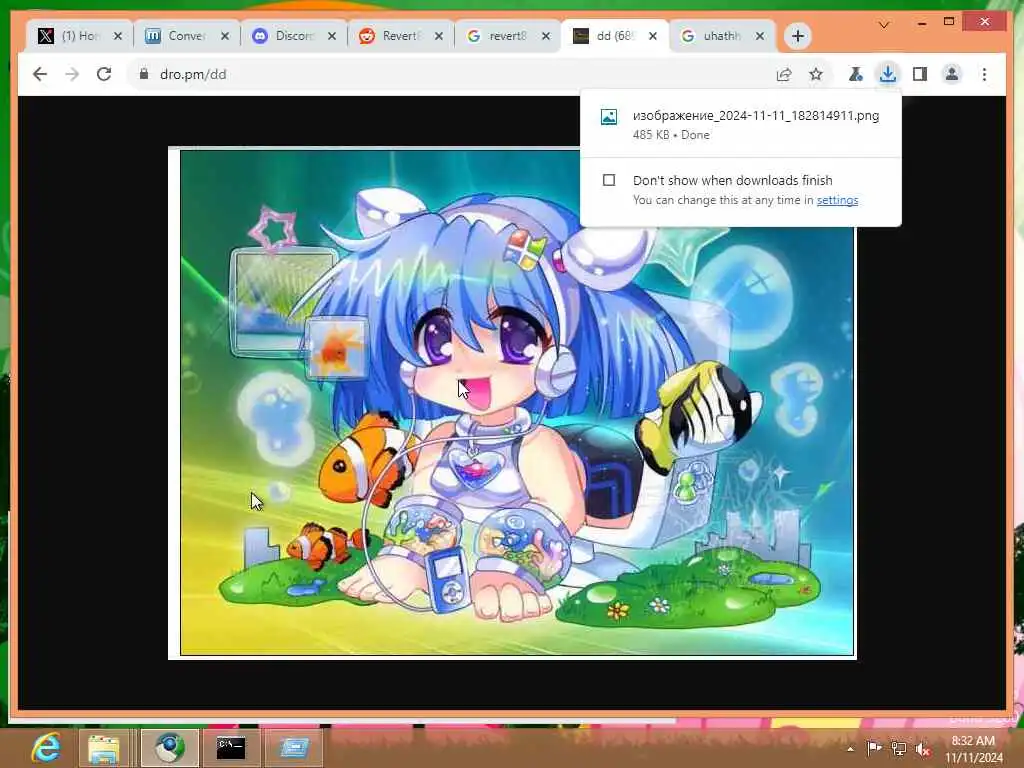
Task: Click the Chrome taskbar button
Action: [169, 748]
